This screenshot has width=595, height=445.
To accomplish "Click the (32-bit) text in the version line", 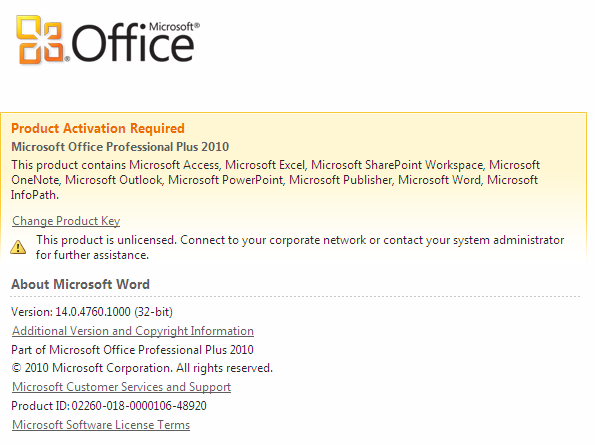I will 154,312.
